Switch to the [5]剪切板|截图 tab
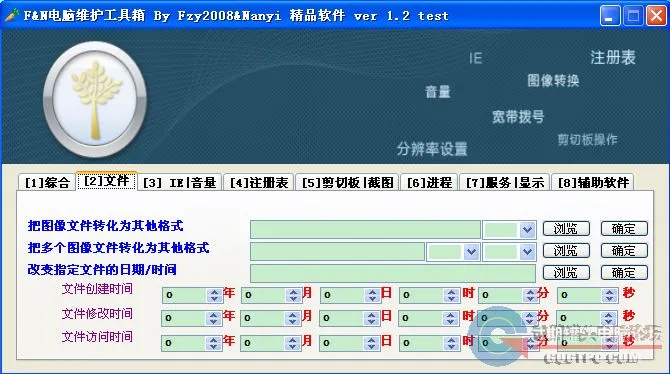The image size is (670, 374). pyautogui.click(x=347, y=183)
